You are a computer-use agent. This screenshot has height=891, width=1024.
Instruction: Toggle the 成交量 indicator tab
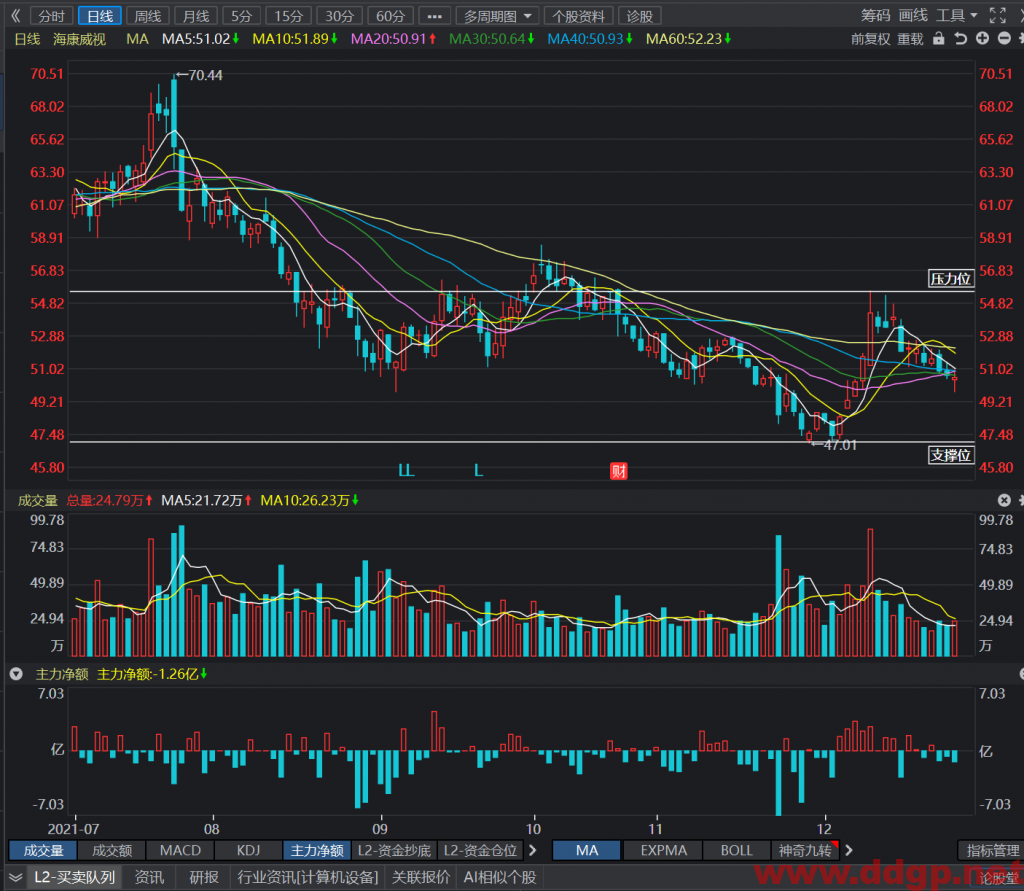pos(43,850)
